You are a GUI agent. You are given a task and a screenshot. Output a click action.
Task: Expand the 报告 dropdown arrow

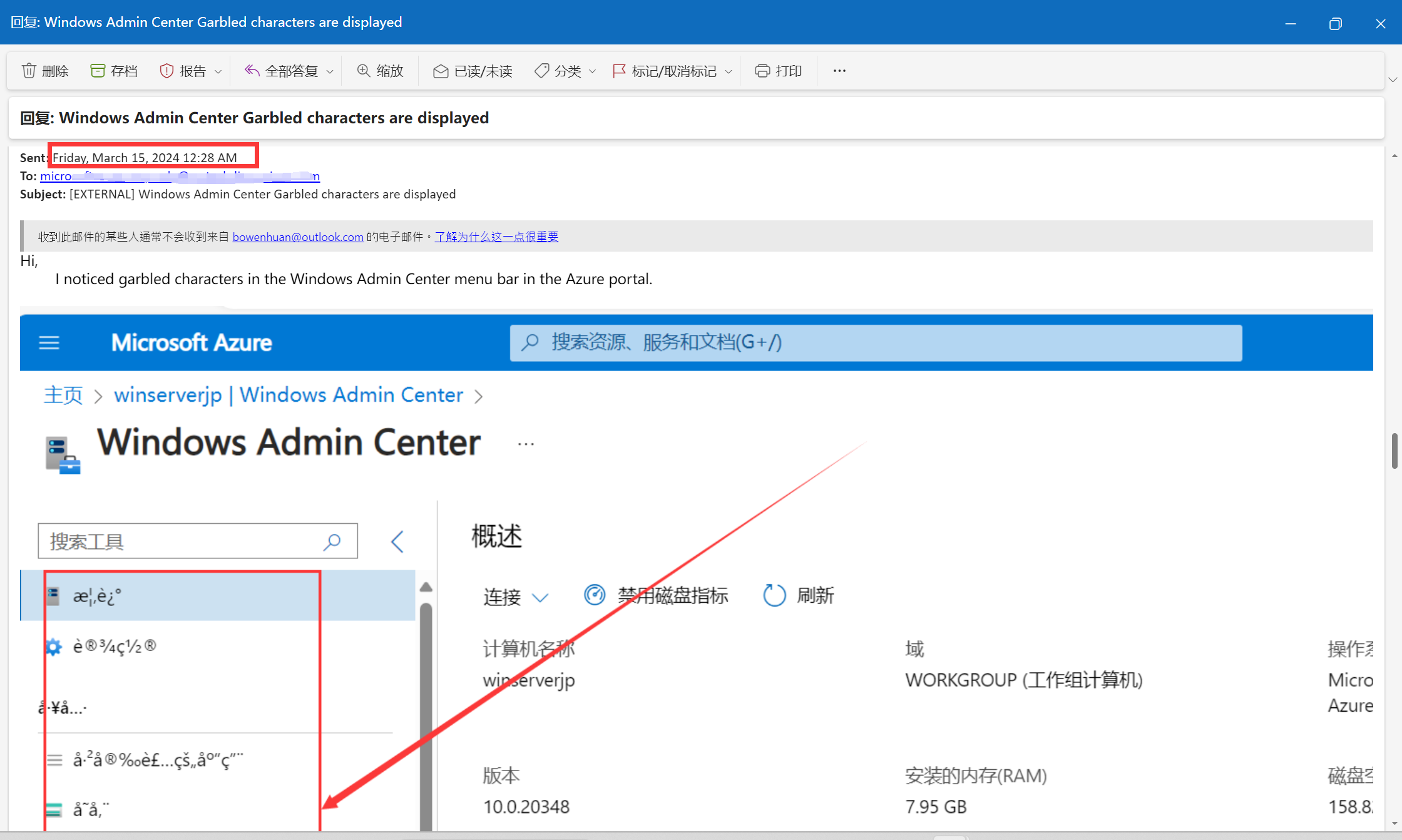[218, 72]
